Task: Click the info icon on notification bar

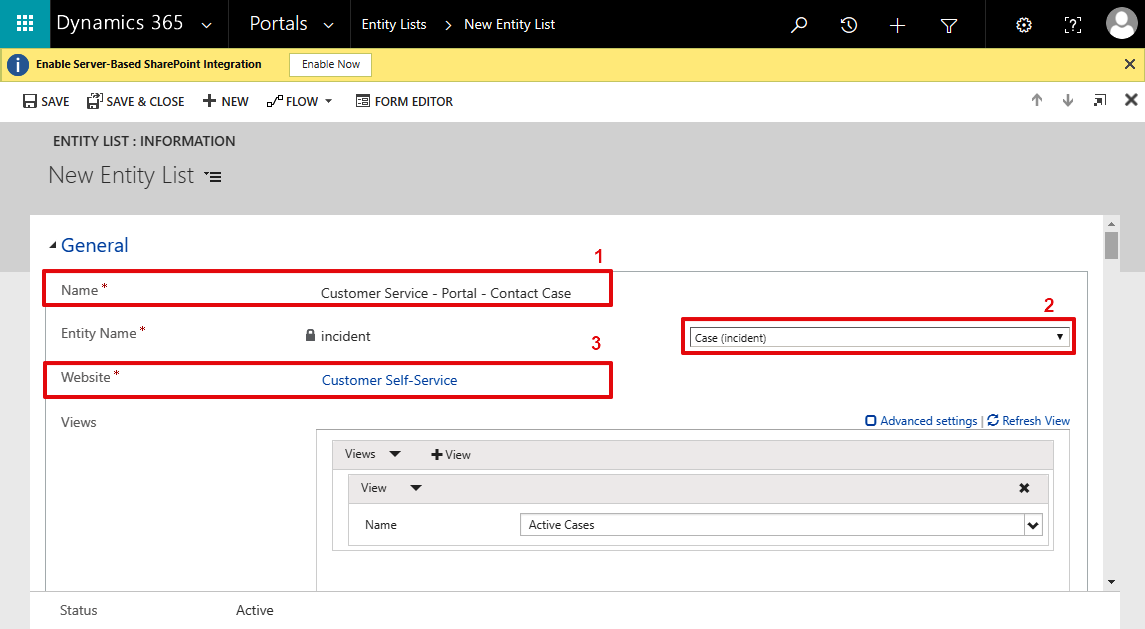Action: click(x=18, y=65)
